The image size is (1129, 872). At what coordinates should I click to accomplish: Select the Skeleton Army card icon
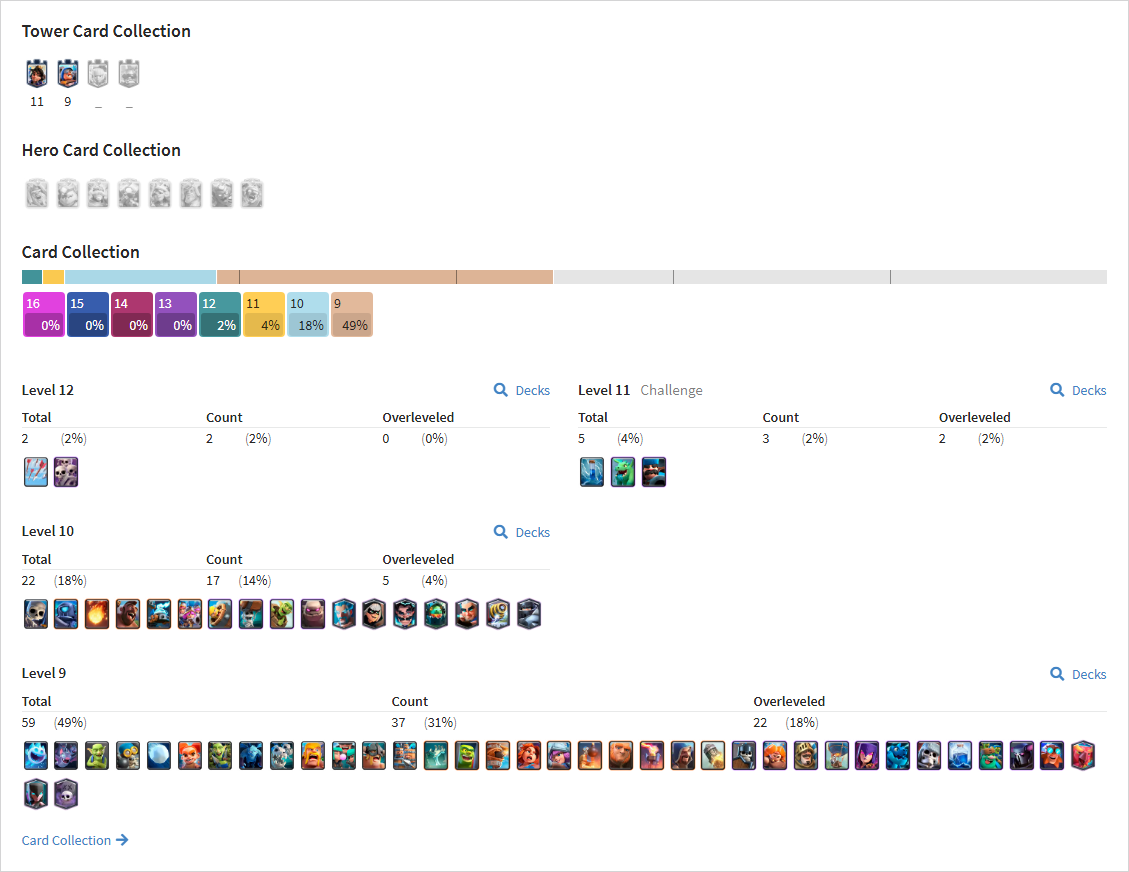66,472
